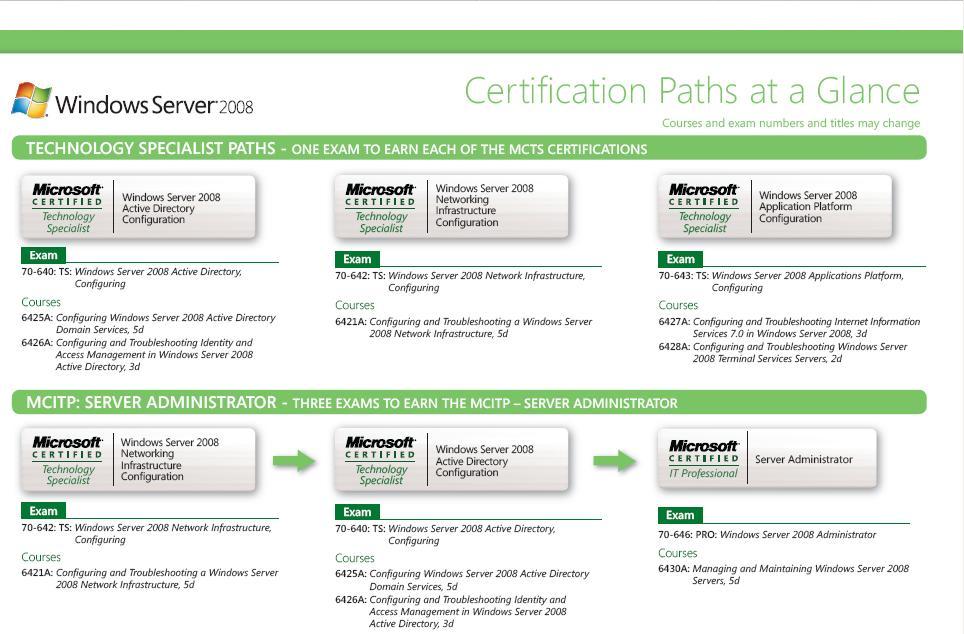964x634 pixels.
Task: Select the Microsoft Certified Technology Specialist logo
Action: click(x=66, y=206)
